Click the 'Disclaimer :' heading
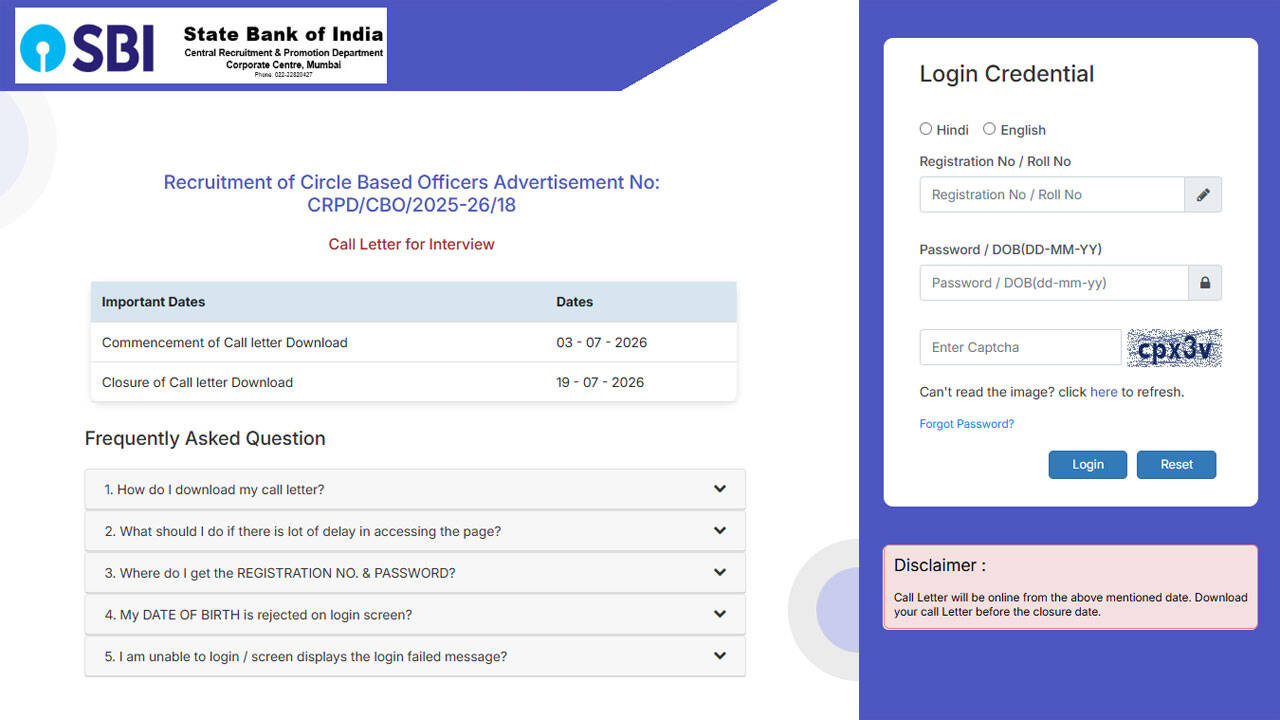Image resolution: width=1280 pixels, height=720 pixels. pos(940,565)
